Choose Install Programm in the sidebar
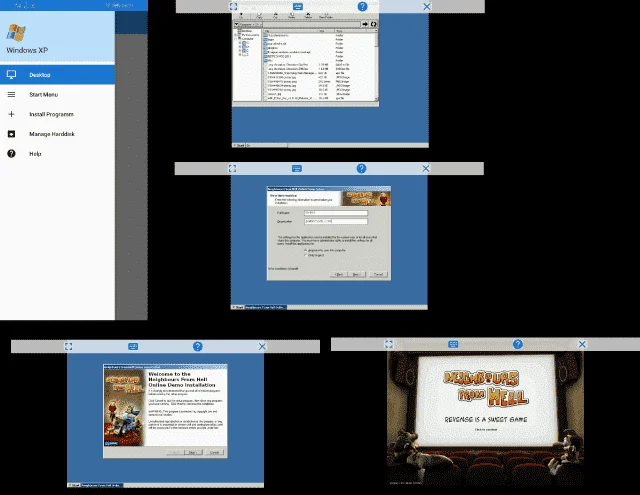The width and height of the screenshot is (640, 495). point(57,114)
